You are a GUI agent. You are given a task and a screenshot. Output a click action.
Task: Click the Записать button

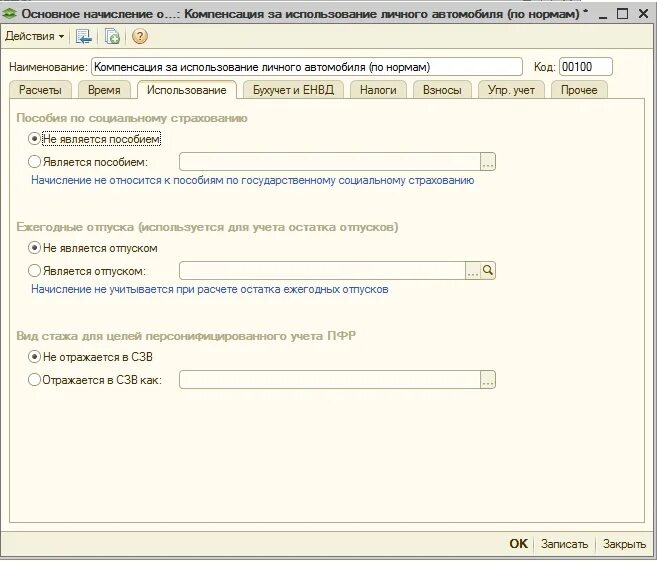pyautogui.click(x=564, y=544)
